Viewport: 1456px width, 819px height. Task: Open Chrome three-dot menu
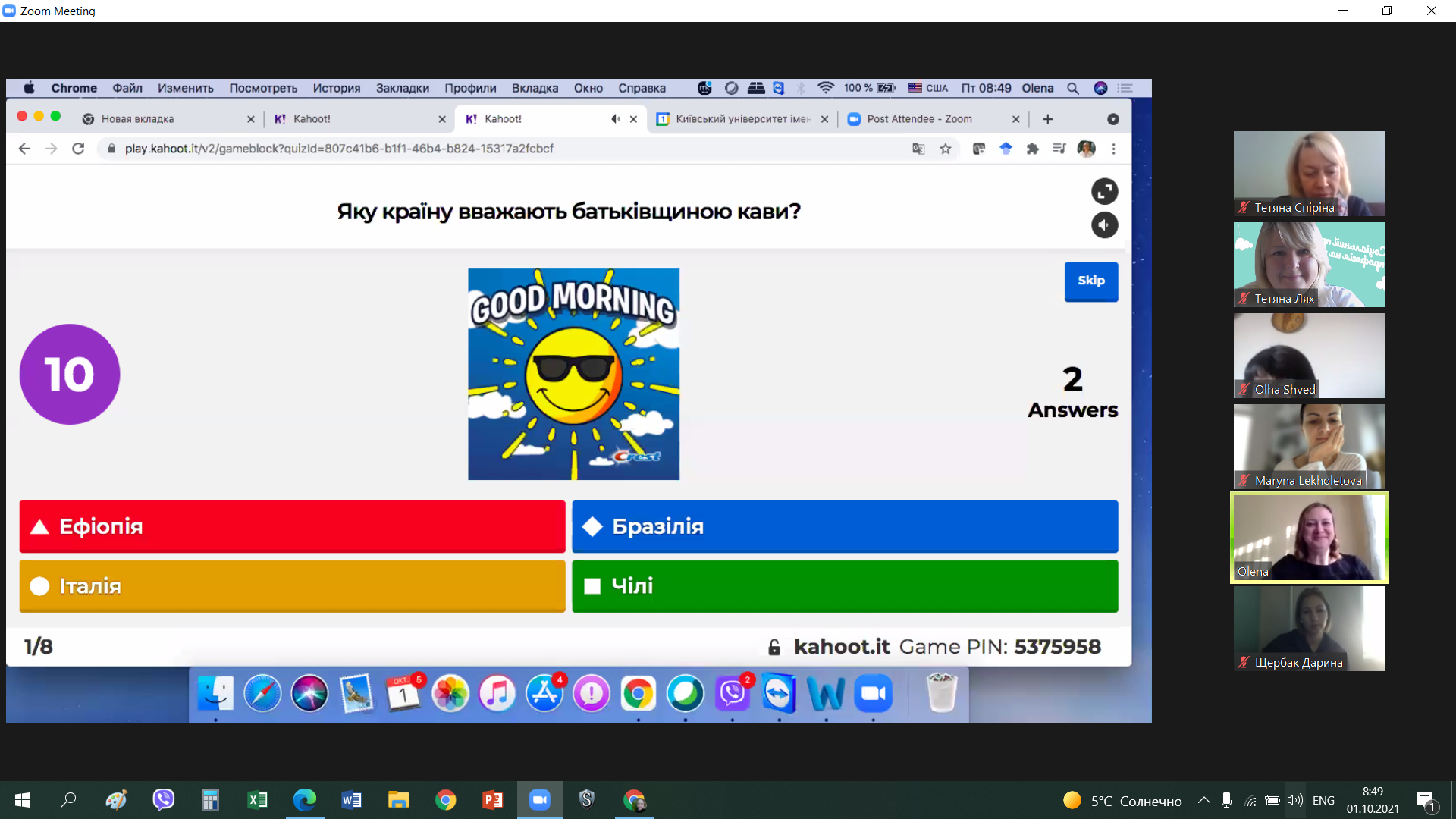[x=1113, y=149]
